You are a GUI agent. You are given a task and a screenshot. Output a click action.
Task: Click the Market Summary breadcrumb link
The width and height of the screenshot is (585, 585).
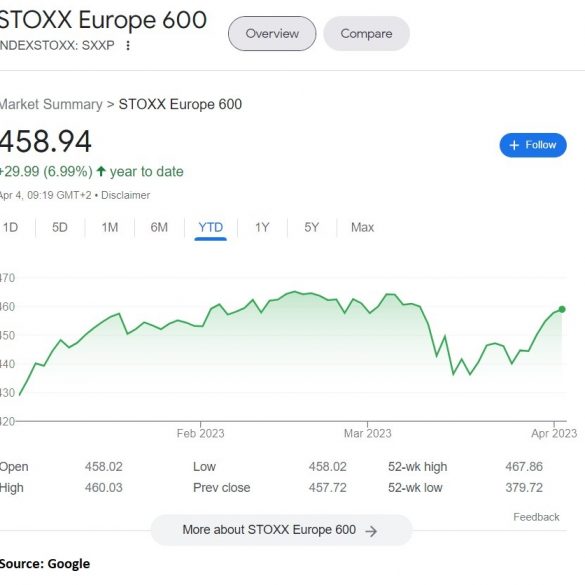coord(51,104)
